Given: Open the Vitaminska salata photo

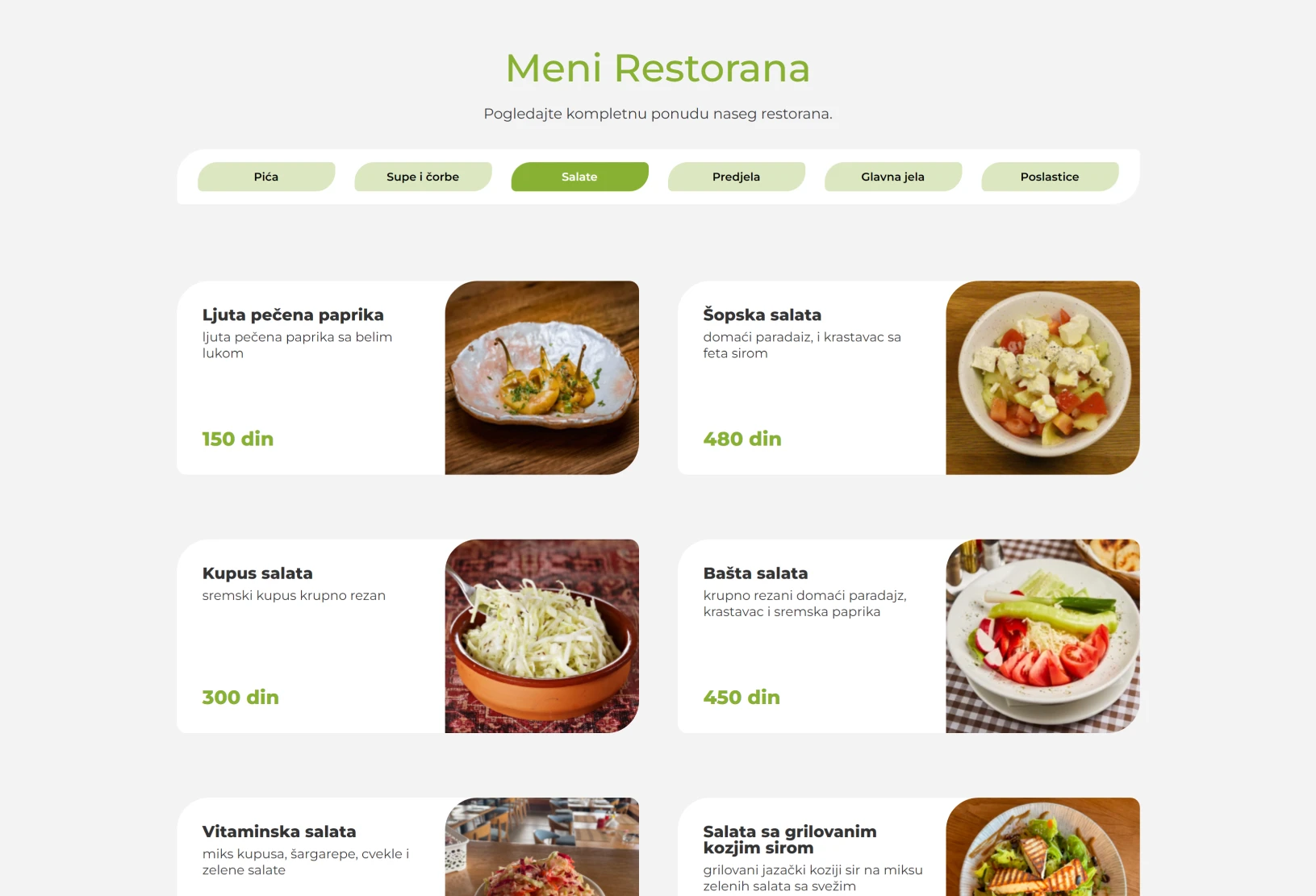Looking at the screenshot, I should [x=541, y=847].
